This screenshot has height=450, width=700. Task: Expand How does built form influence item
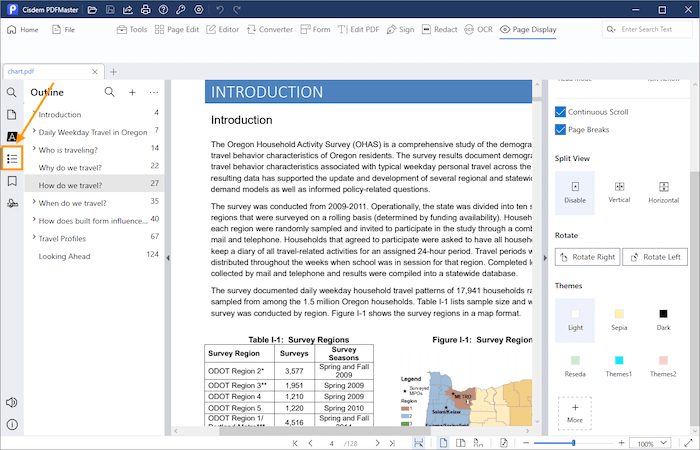[x=34, y=219]
